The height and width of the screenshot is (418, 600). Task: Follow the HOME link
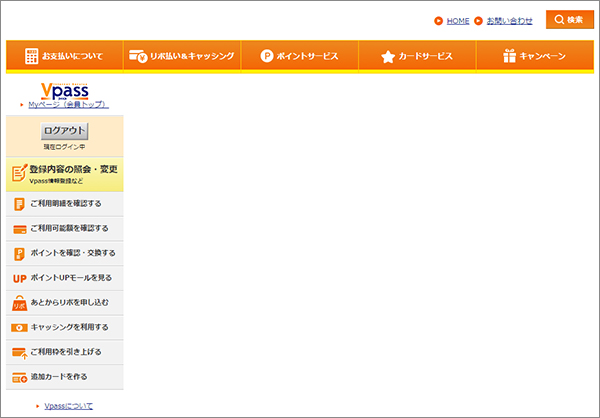click(458, 21)
